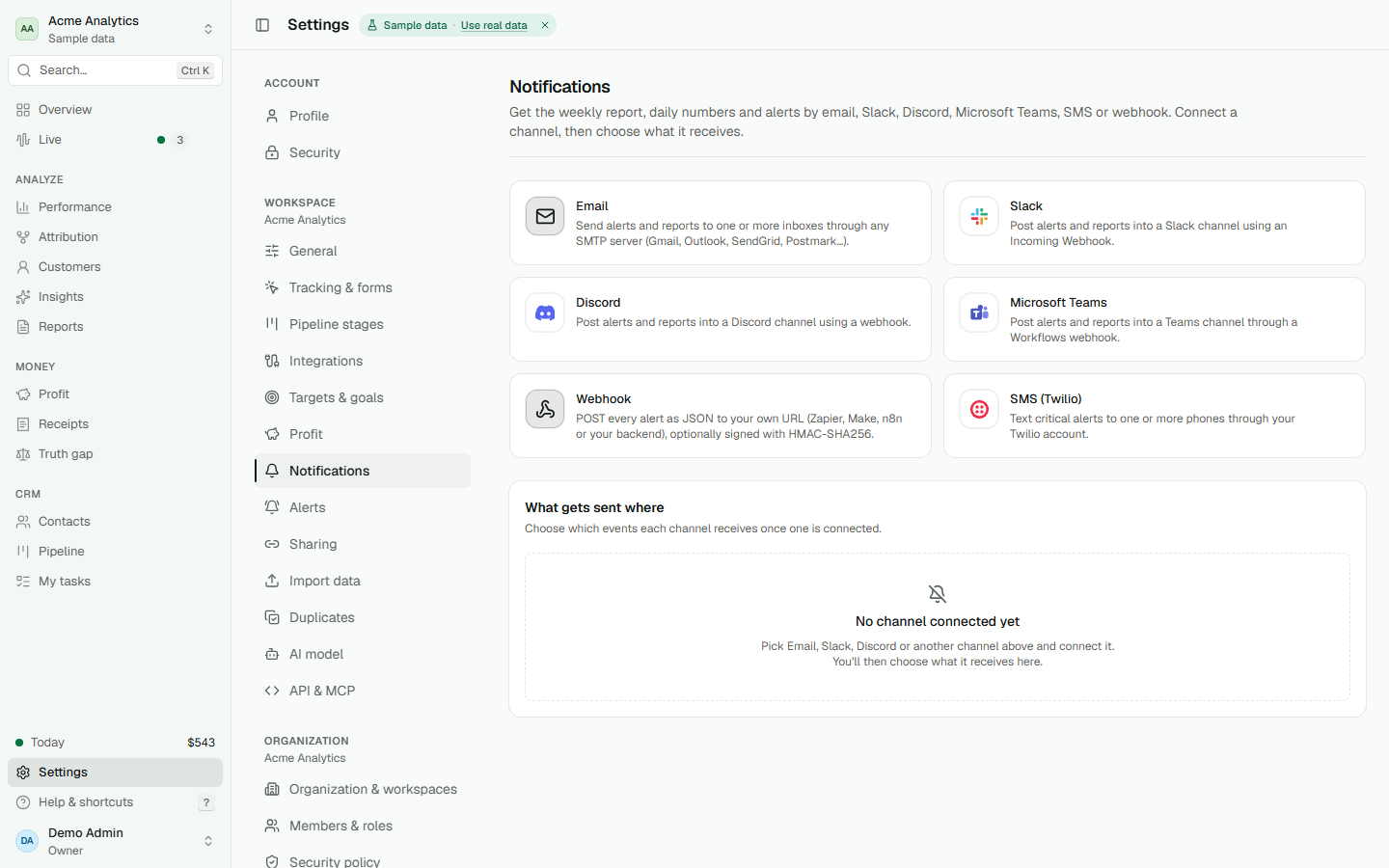Image resolution: width=1389 pixels, height=868 pixels.
Task: Click the Reports sidebar icon
Action: [23, 327]
